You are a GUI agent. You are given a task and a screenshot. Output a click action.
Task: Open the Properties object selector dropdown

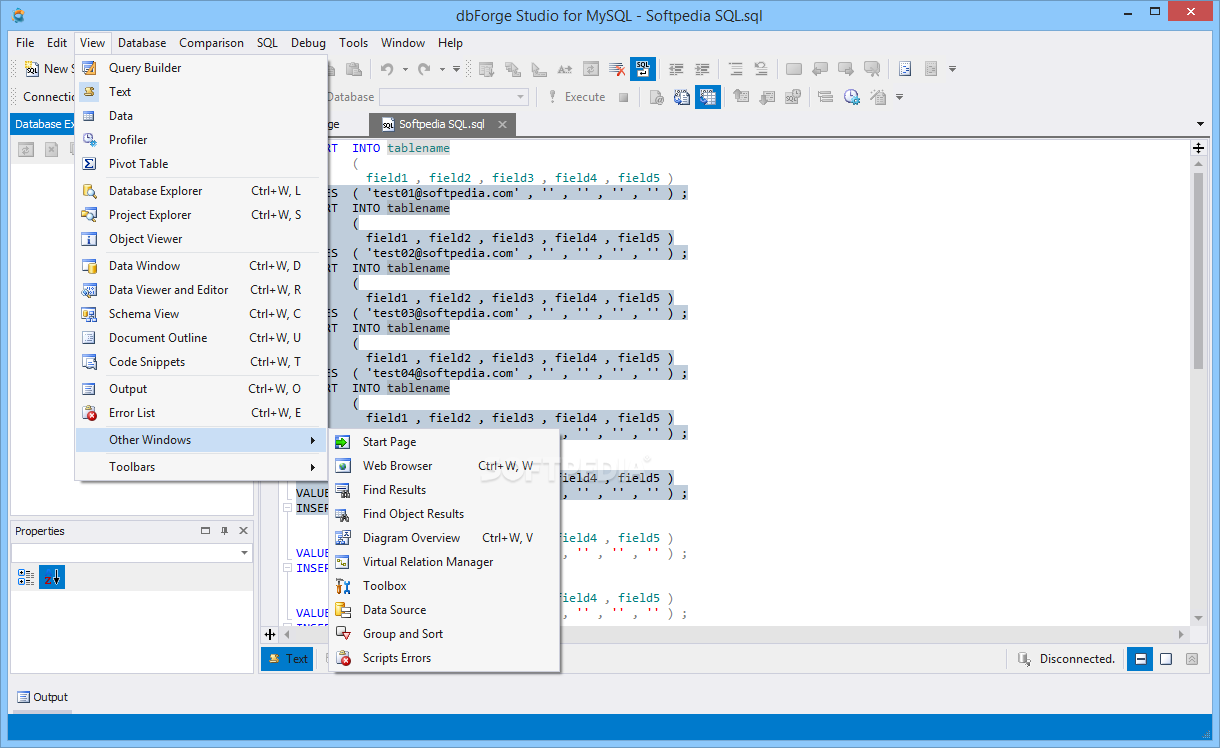click(x=245, y=553)
